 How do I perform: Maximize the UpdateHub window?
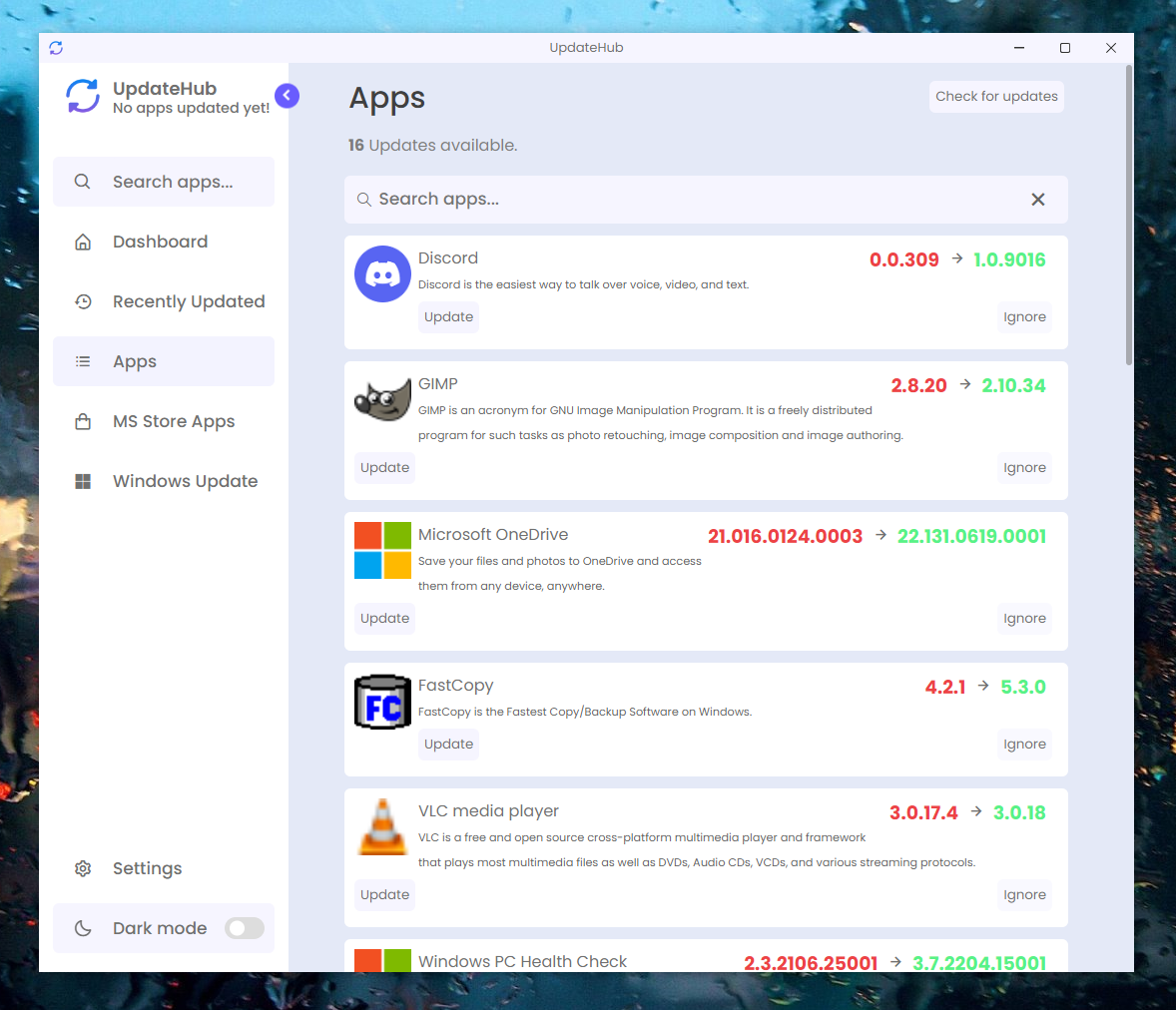[x=1065, y=48]
